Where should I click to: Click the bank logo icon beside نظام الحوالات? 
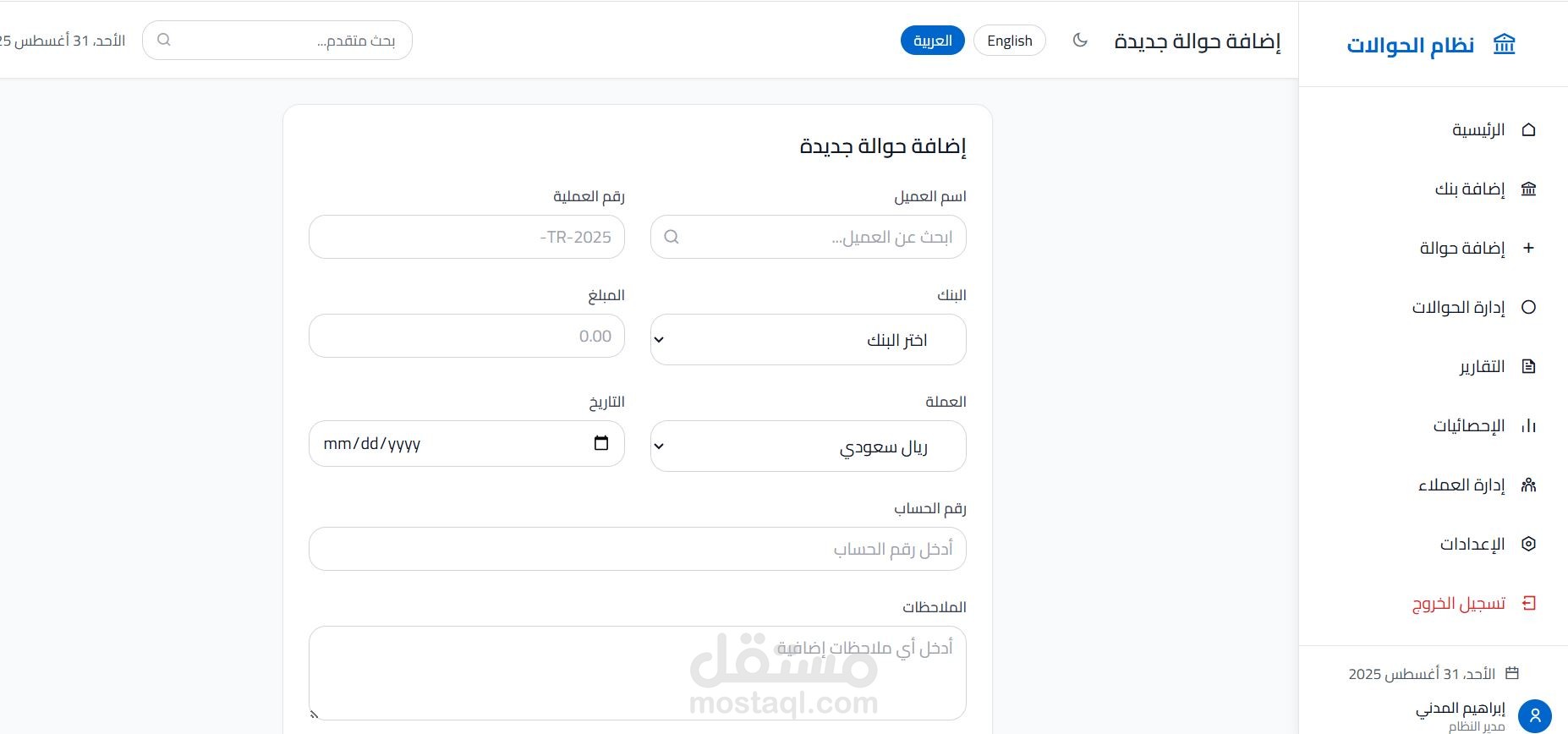[x=1504, y=44]
